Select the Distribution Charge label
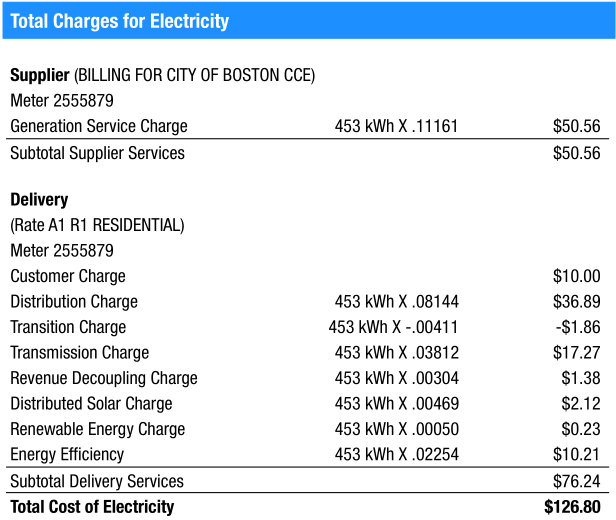Image resolution: width=616 pixels, height=520 pixels. click(74, 302)
